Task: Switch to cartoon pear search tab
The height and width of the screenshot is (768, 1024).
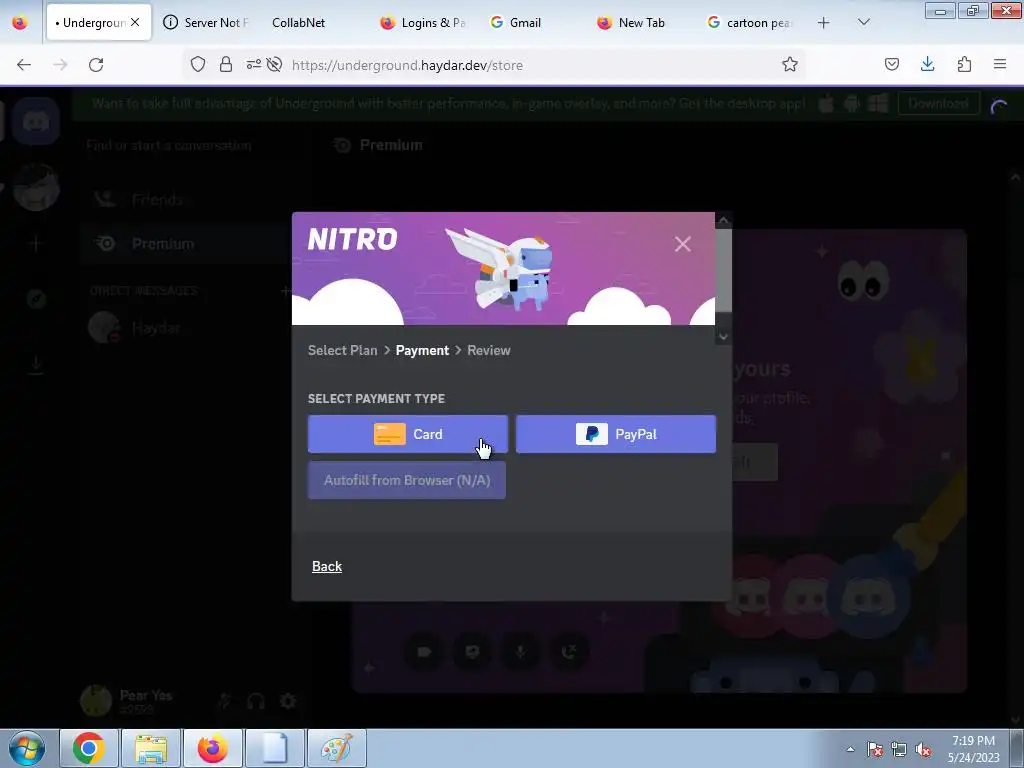Action: 749,23
